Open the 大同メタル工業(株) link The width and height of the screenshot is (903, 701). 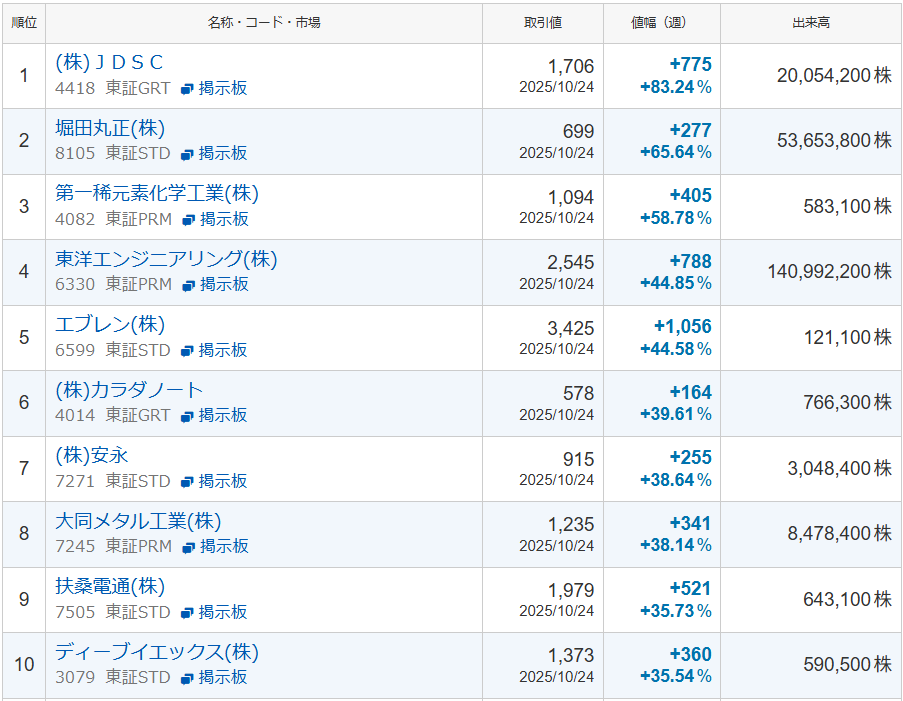[x=138, y=522]
